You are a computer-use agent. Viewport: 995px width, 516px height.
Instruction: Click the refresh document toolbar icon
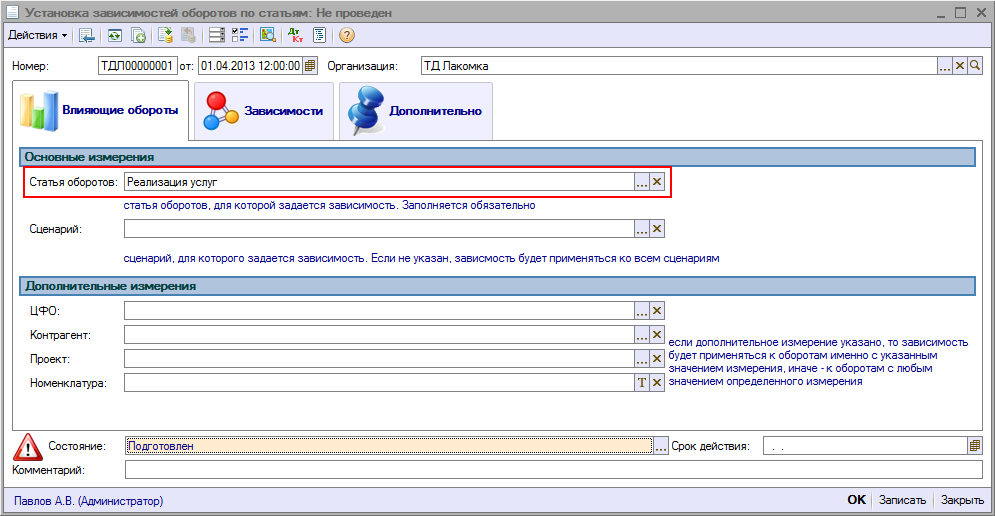tap(115, 35)
